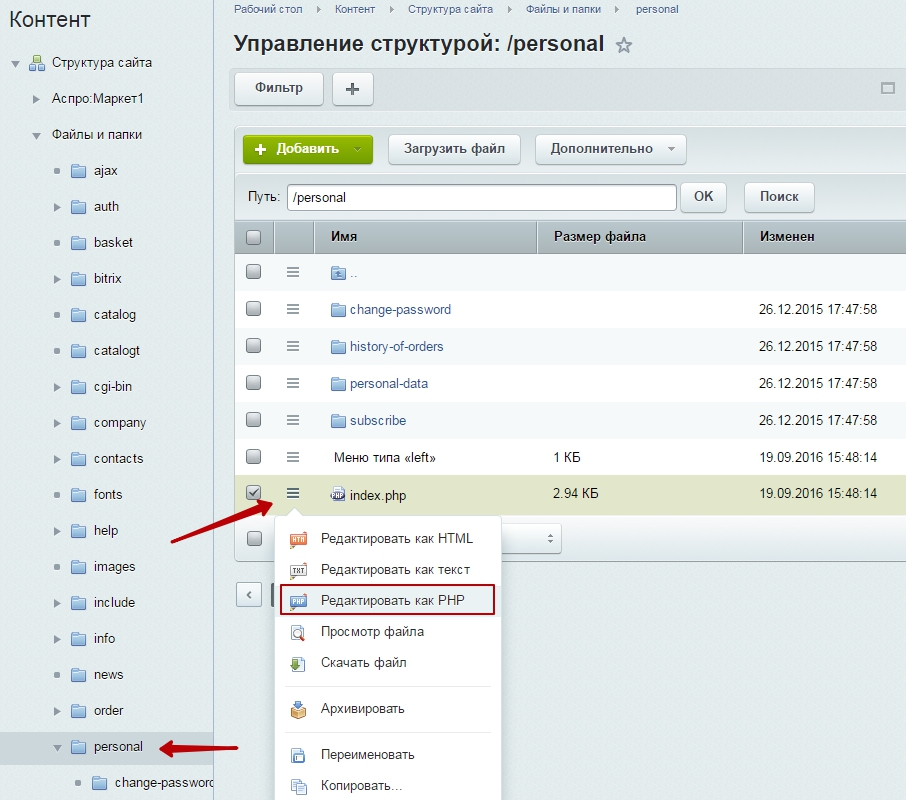906x800 pixels.
Task: Click the index.php file icon
Action: pyautogui.click(x=338, y=494)
